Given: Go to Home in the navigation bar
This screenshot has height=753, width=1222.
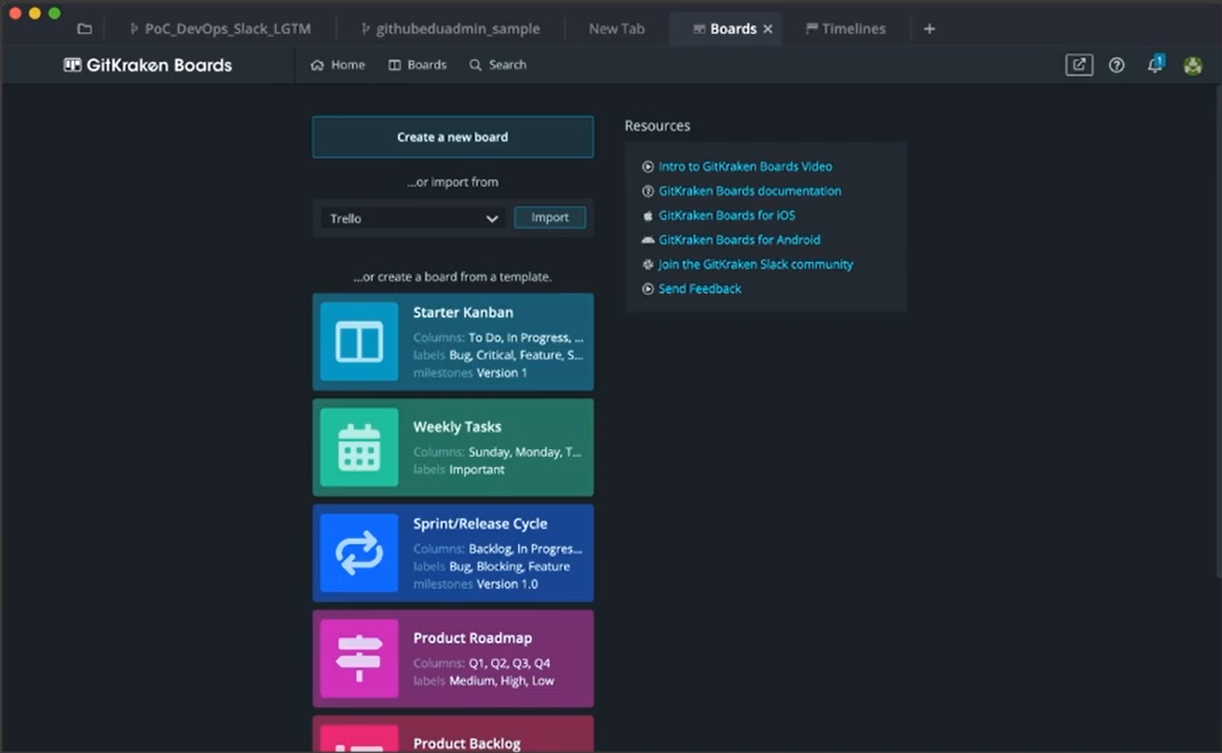Looking at the screenshot, I should (x=338, y=65).
